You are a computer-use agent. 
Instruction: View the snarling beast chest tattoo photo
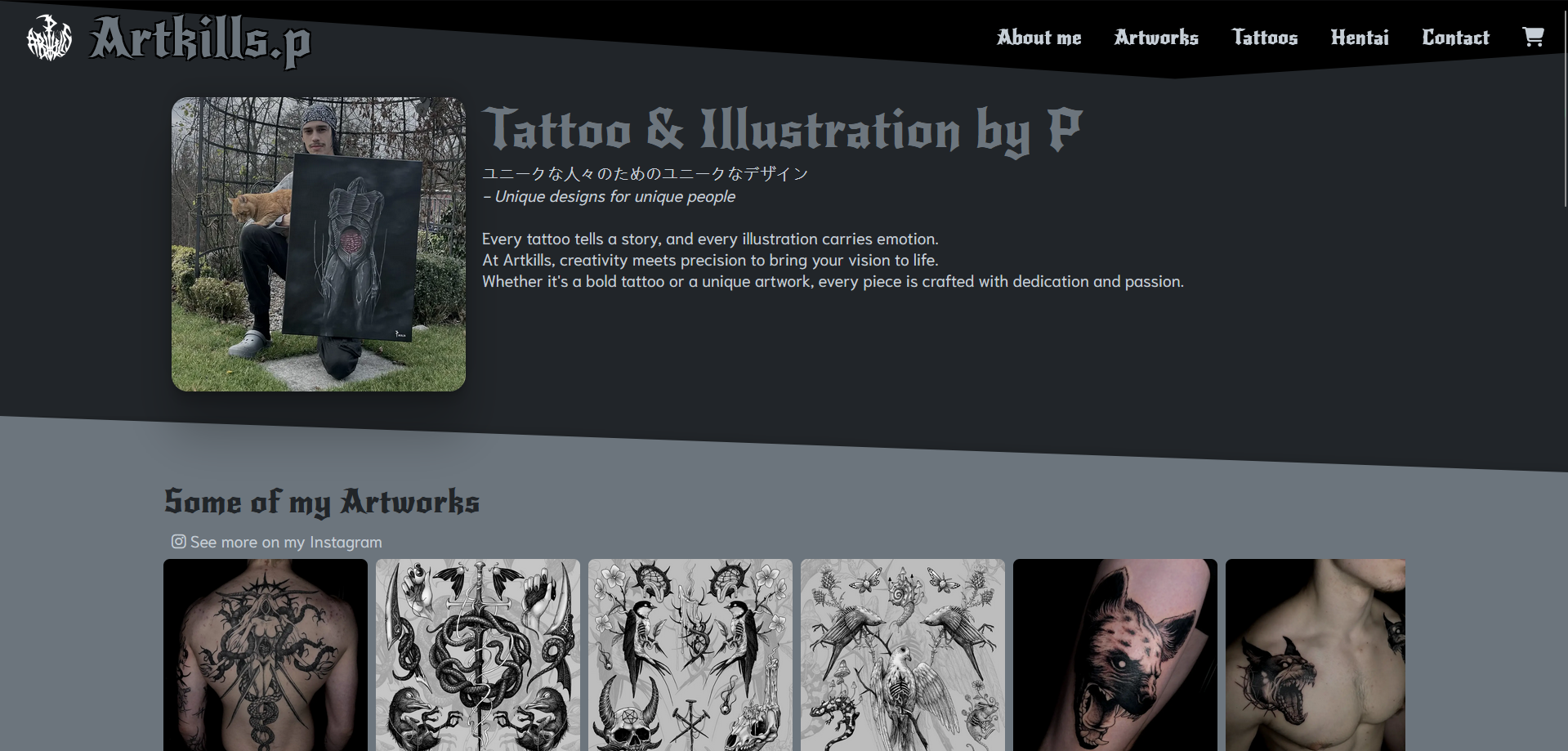(x=1316, y=655)
